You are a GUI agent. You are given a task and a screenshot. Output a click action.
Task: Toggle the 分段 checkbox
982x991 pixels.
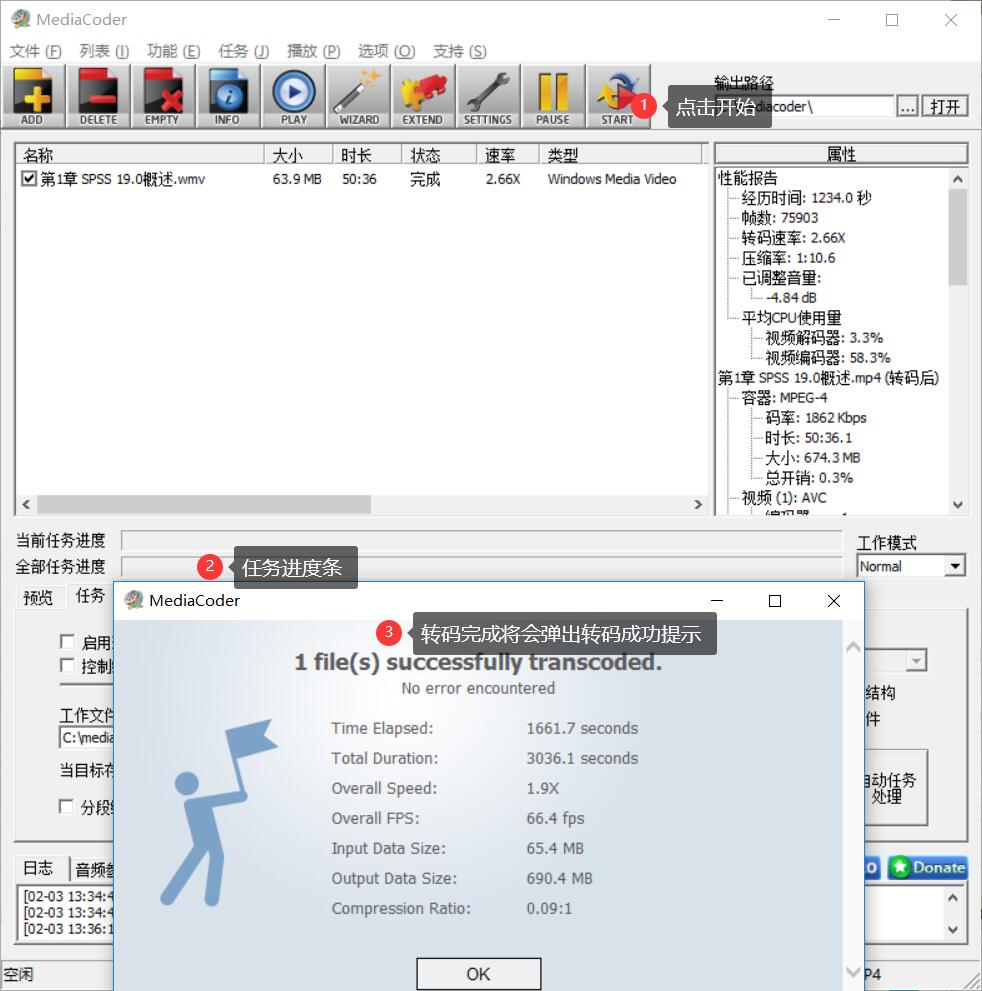(67, 806)
